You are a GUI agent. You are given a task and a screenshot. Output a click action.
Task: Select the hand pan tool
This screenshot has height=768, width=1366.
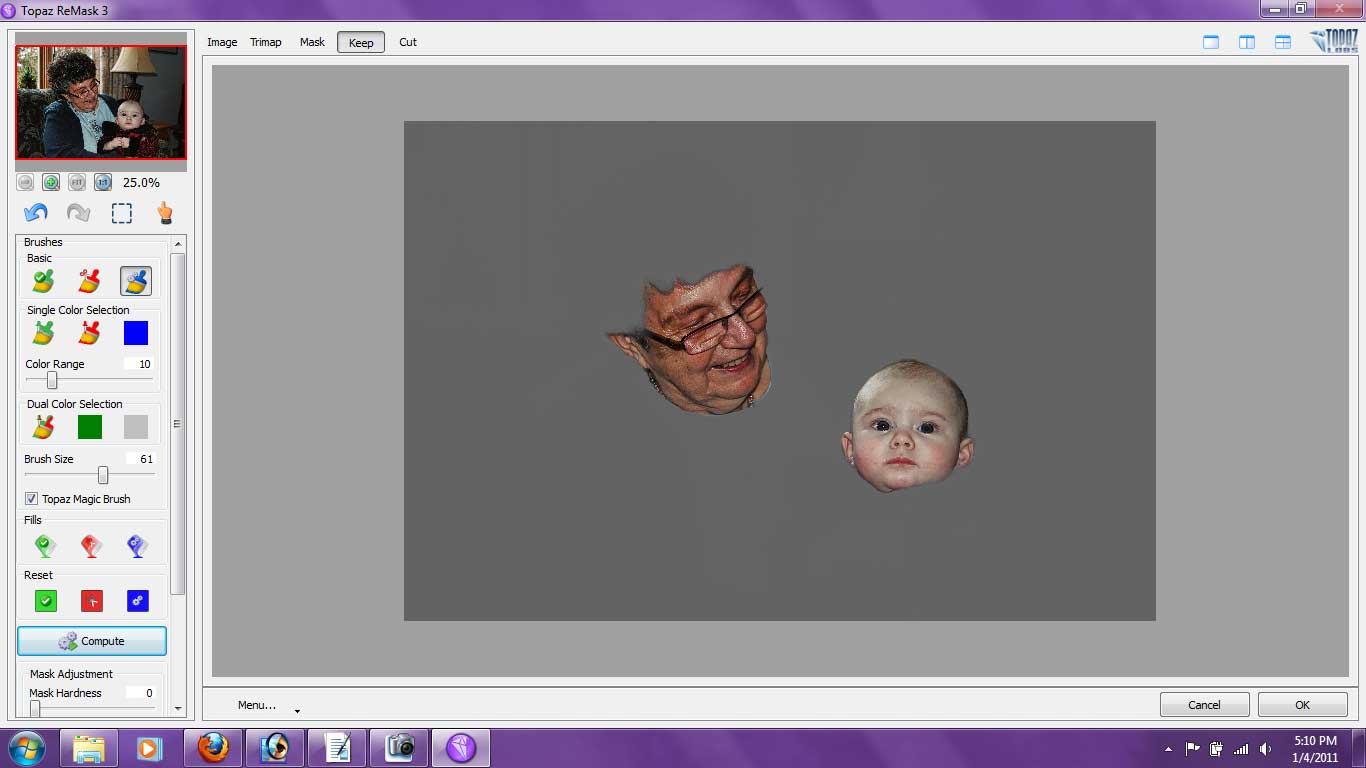point(165,212)
